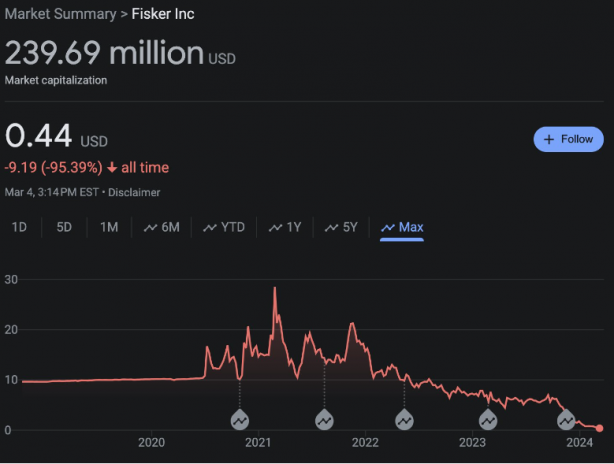614x464 pixels.
Task: Show the 1M chart range
Action: click(109, 227)
